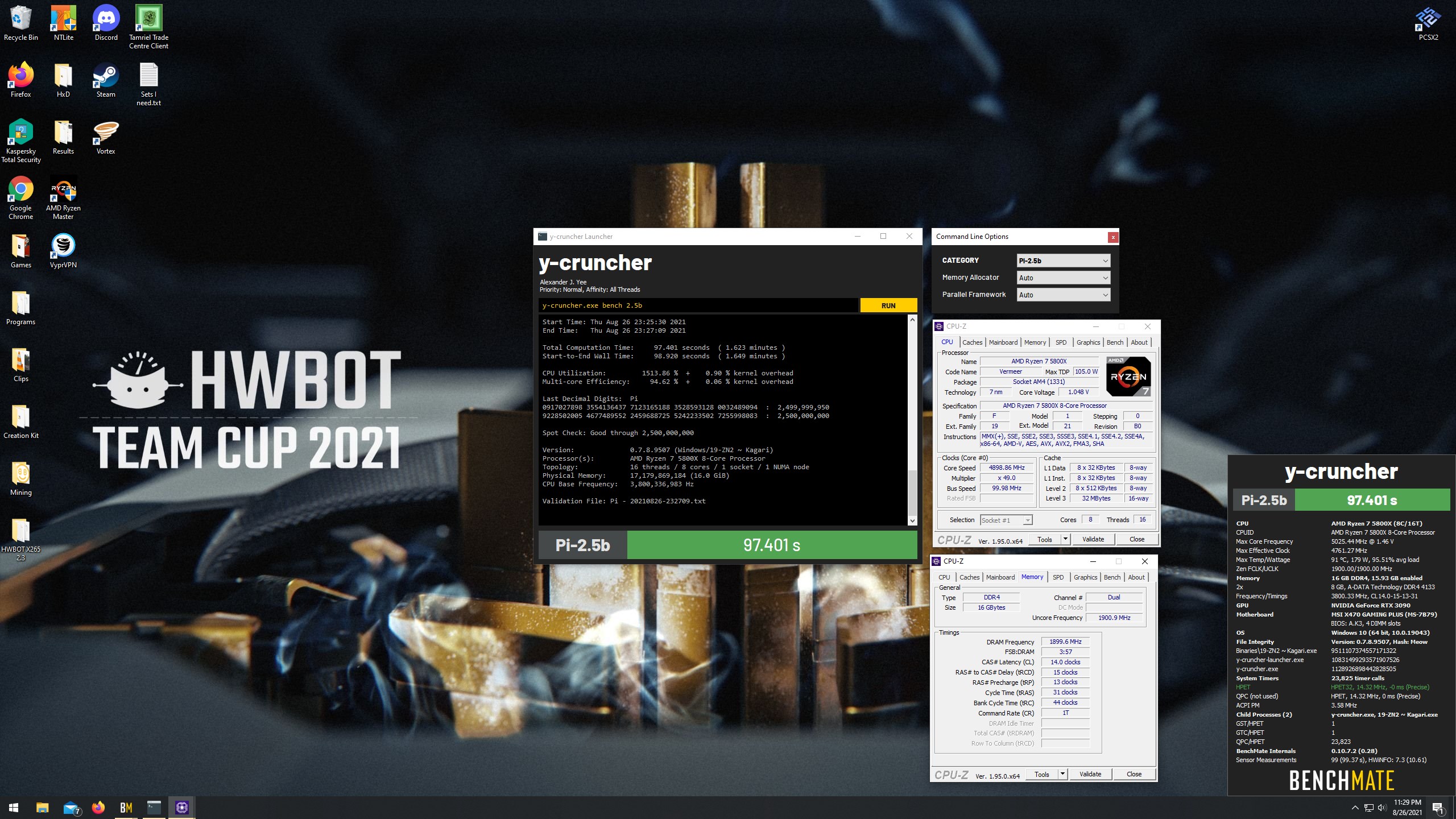The width and height of the screenshot is (1456, 819).
Task: Click Tools button in lower CPU-Z
Action: pyautogui.click(x=1041, y=773)
